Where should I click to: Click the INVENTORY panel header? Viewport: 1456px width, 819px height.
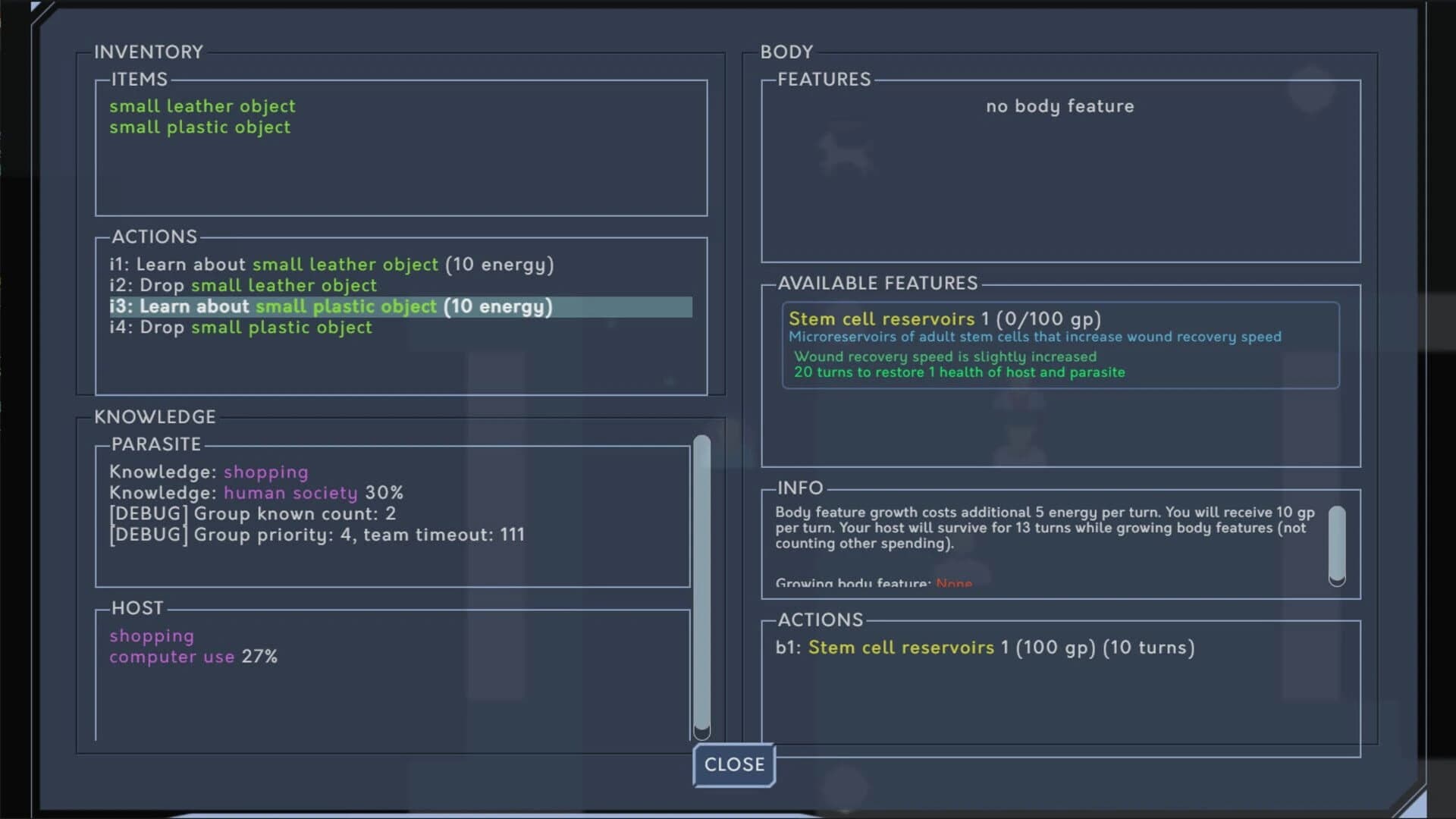pos(149,52)
